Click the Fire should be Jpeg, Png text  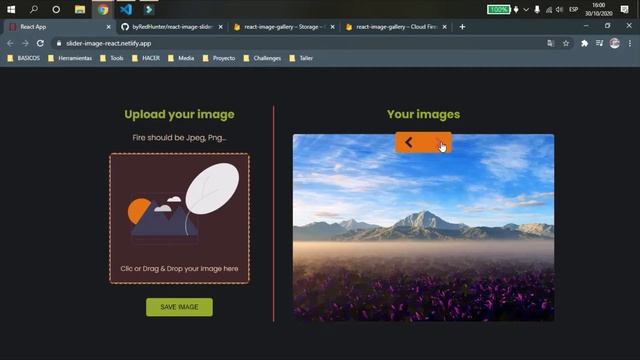179,138
